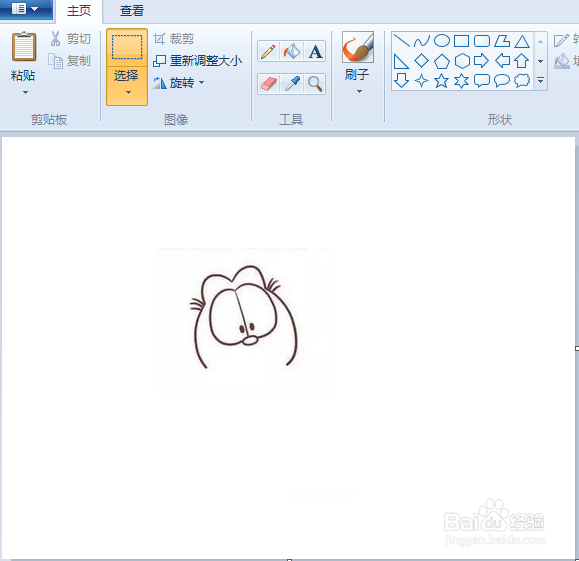This screenshot has width=579, height=561.
Task: Select the Text tool
Action: pos(315,52)
